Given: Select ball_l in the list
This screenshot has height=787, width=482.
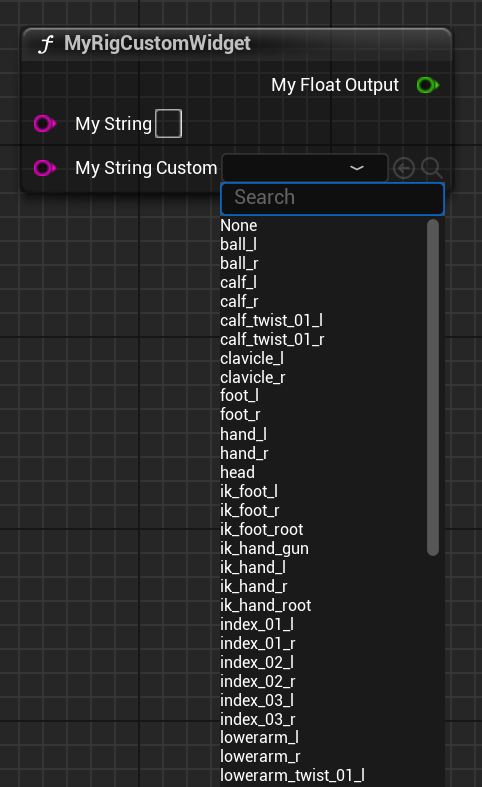Looking at the screenshot, I should [238, 244].
